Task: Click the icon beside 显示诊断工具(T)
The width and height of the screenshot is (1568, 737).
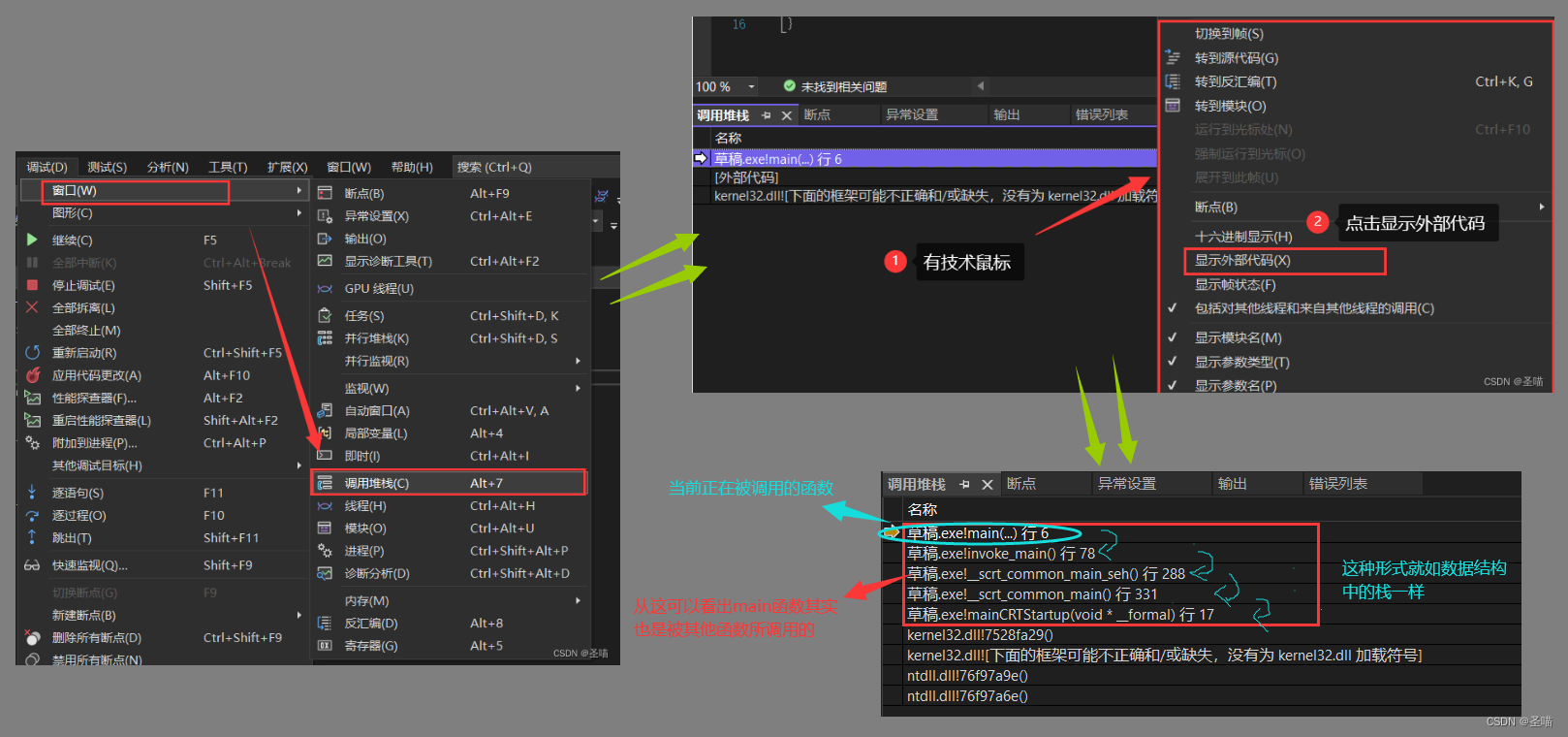Action: click(325, 261)
